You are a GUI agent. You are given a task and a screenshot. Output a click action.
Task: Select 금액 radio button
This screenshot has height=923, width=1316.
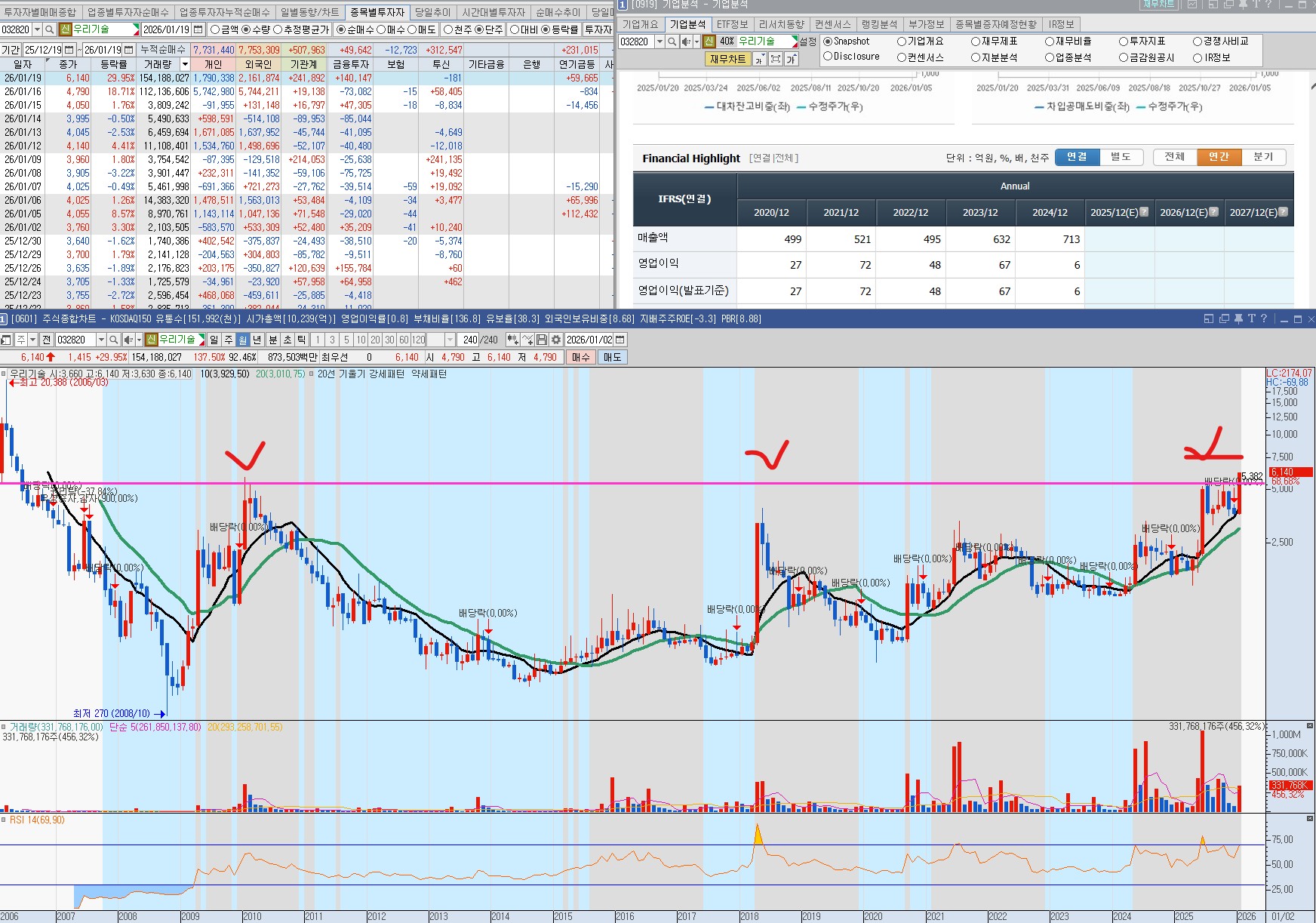215,29
